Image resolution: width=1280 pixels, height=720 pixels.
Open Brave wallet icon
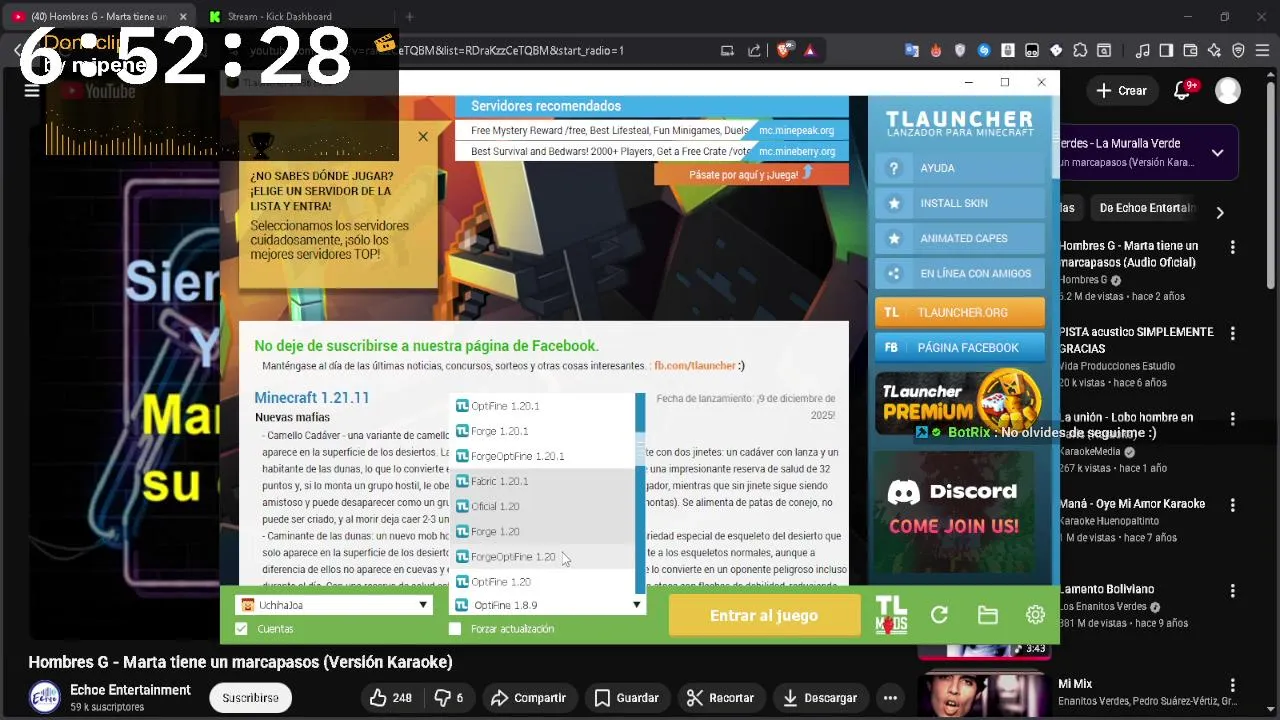tap(1190, 50)
